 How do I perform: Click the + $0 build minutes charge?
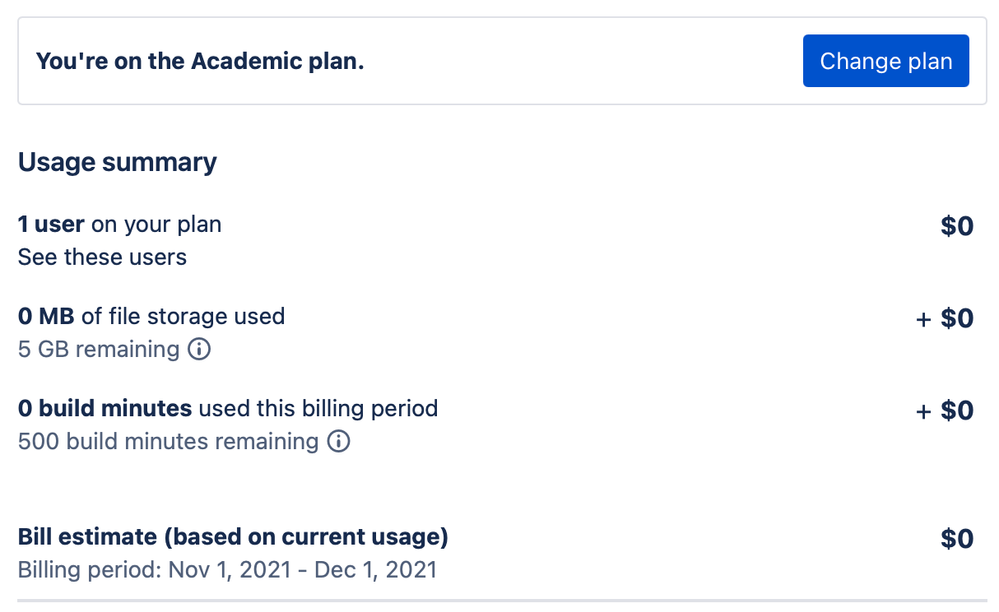pyautogui.click(x=944, y=410)
